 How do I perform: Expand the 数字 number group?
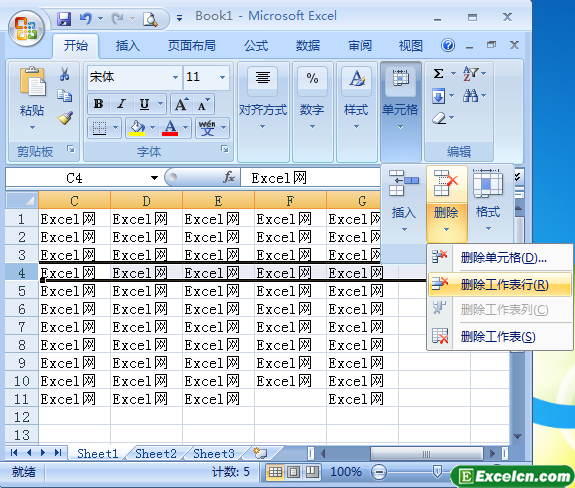pyautogui.click(x=312, y=112)
